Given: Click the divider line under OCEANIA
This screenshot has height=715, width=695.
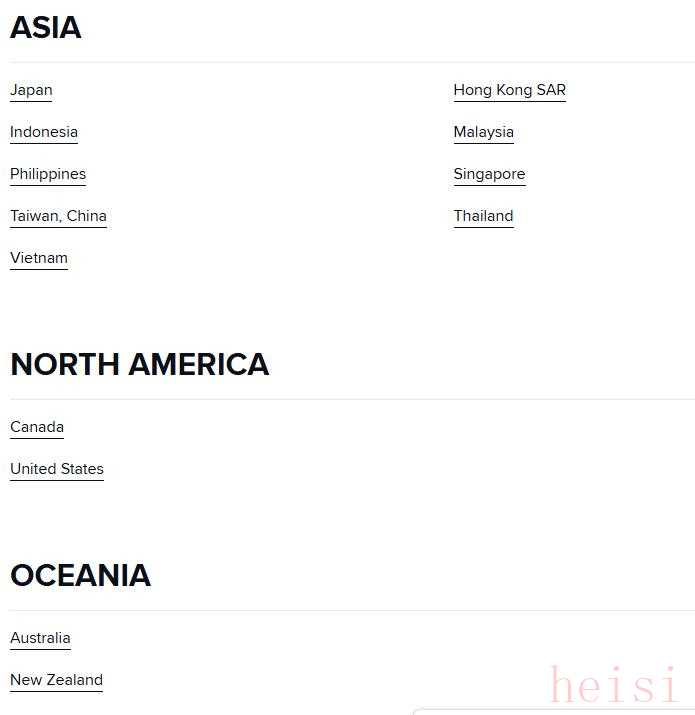Looking at the screenshot, I should tap(352, 610).
